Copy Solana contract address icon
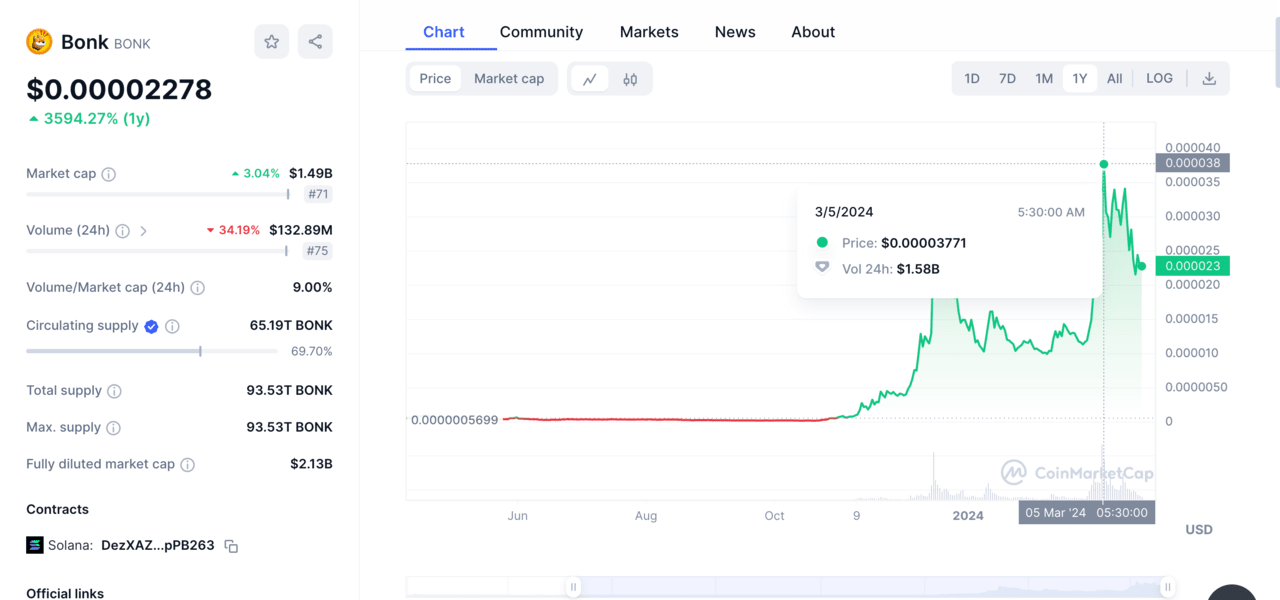This screenshot has width=1280, height=600. (231, 546)
